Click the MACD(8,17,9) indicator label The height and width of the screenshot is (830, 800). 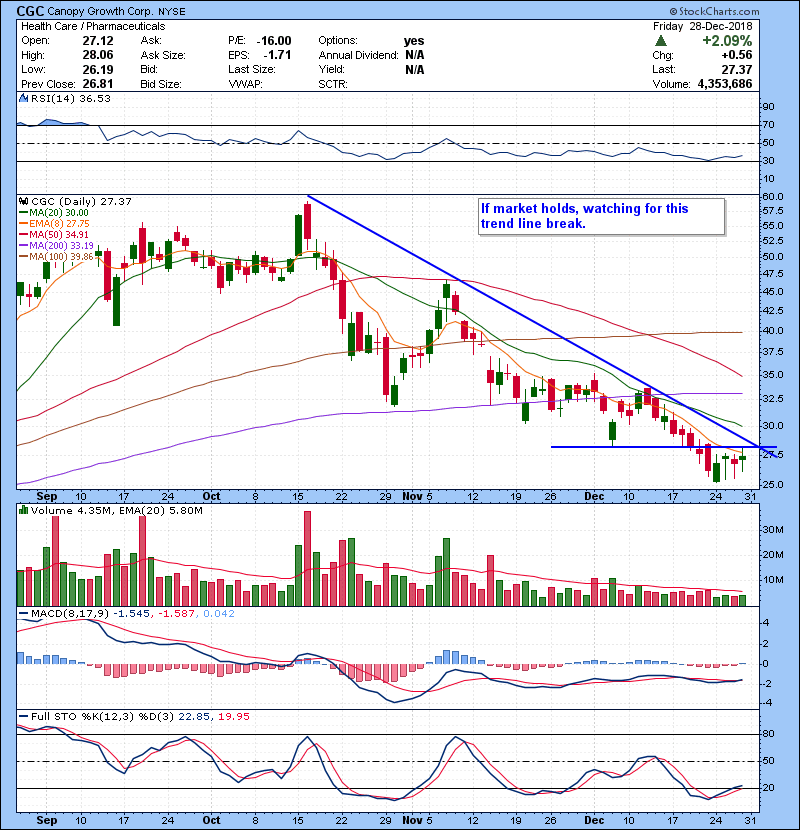point(70,614)
